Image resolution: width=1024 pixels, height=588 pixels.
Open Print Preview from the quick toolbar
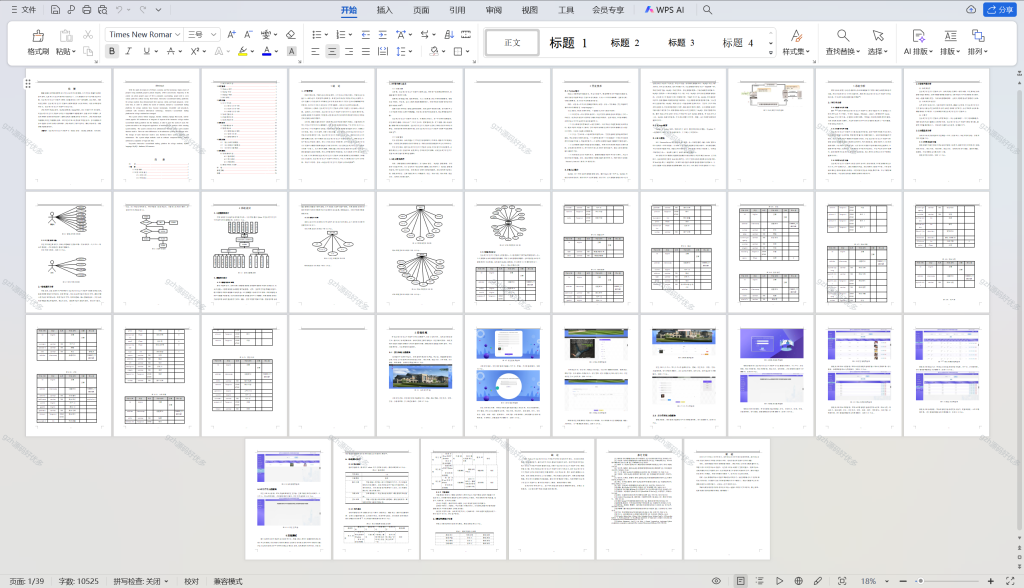(103, 10)
